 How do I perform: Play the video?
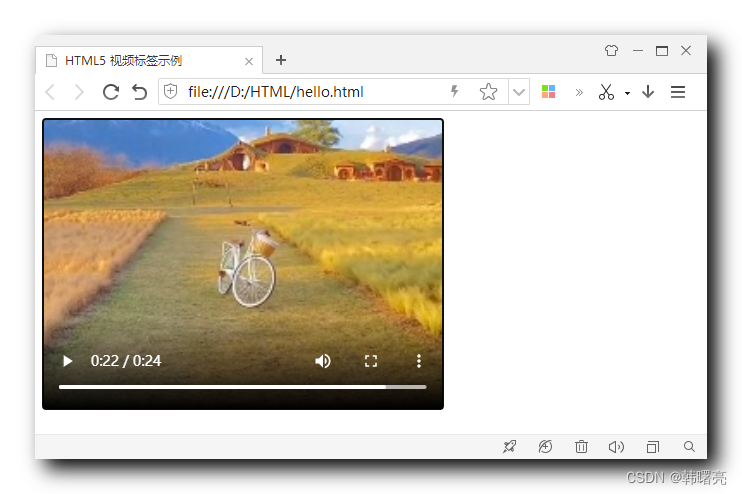coord(68,361)
